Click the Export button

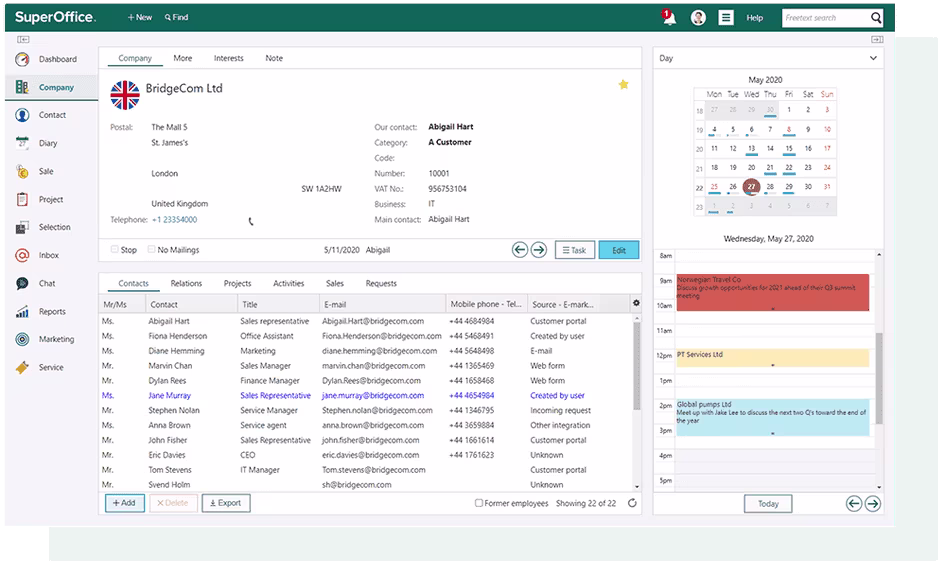pyautogui.click(x=226, y=503)
